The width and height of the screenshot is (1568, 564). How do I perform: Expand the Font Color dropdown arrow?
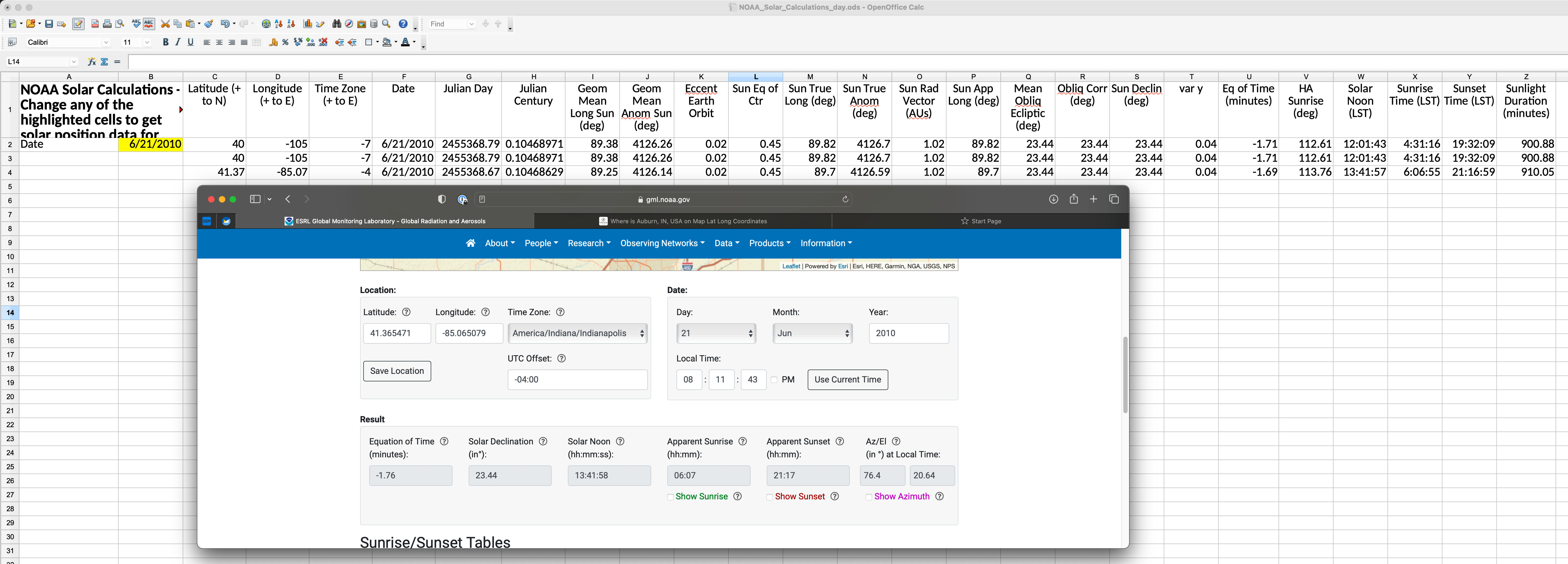(x=414, y=42)
